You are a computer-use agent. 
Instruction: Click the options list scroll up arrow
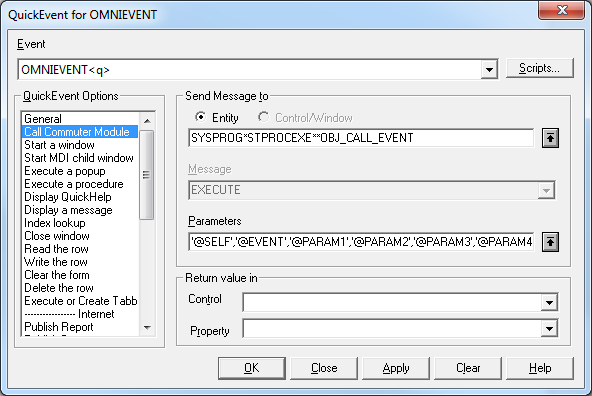pyautogui.click(x=147, y=121)
